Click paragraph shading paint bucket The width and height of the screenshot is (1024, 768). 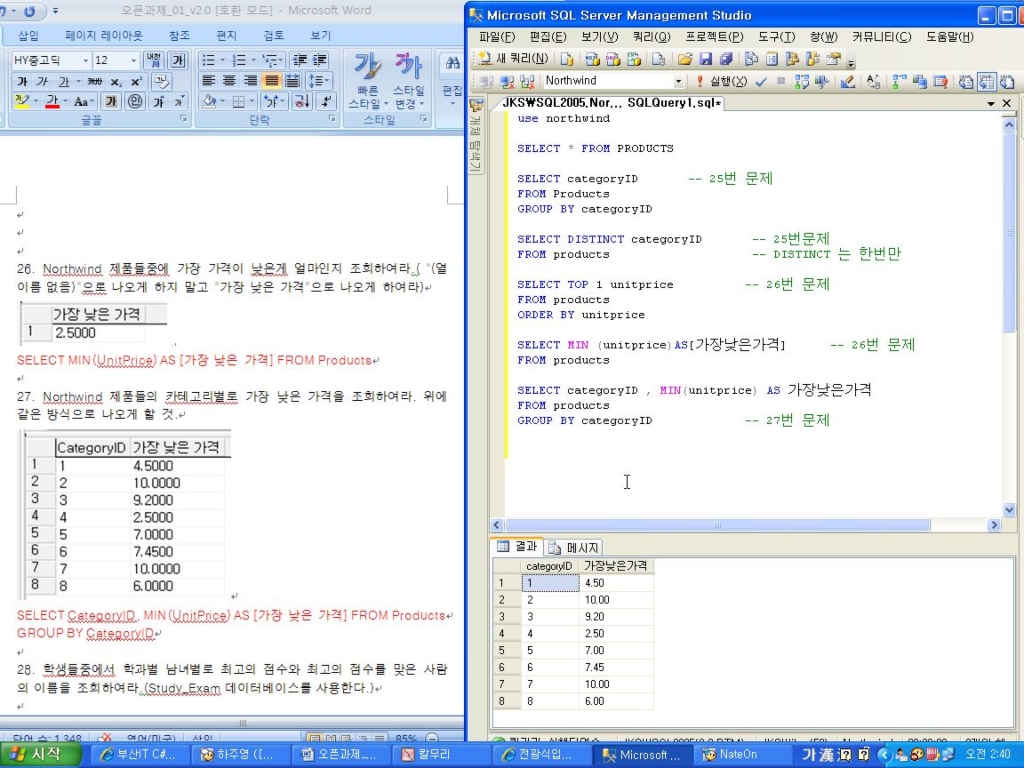coord(209,101)
